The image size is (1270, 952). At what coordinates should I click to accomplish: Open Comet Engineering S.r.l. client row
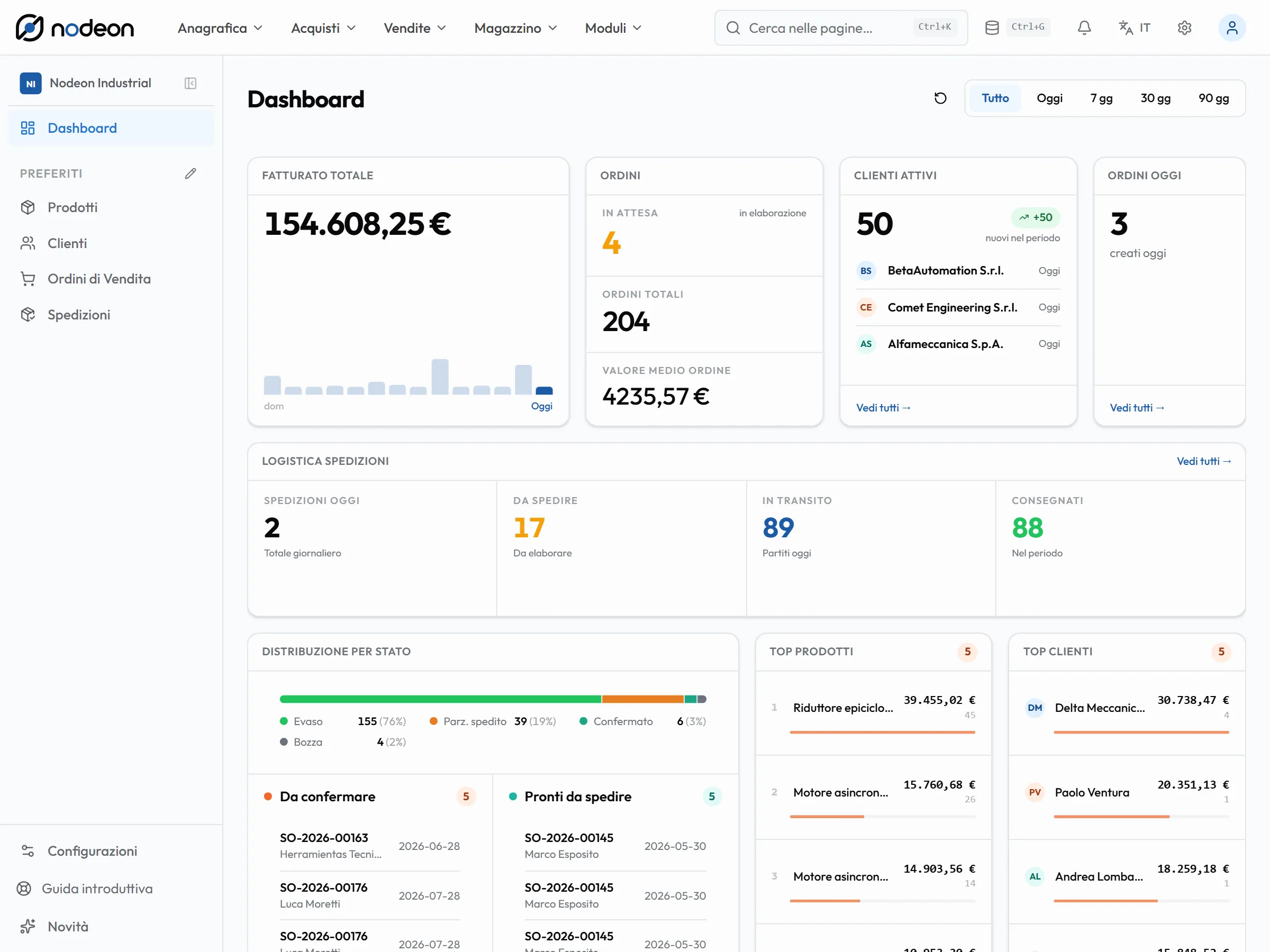tap(958, 308)
